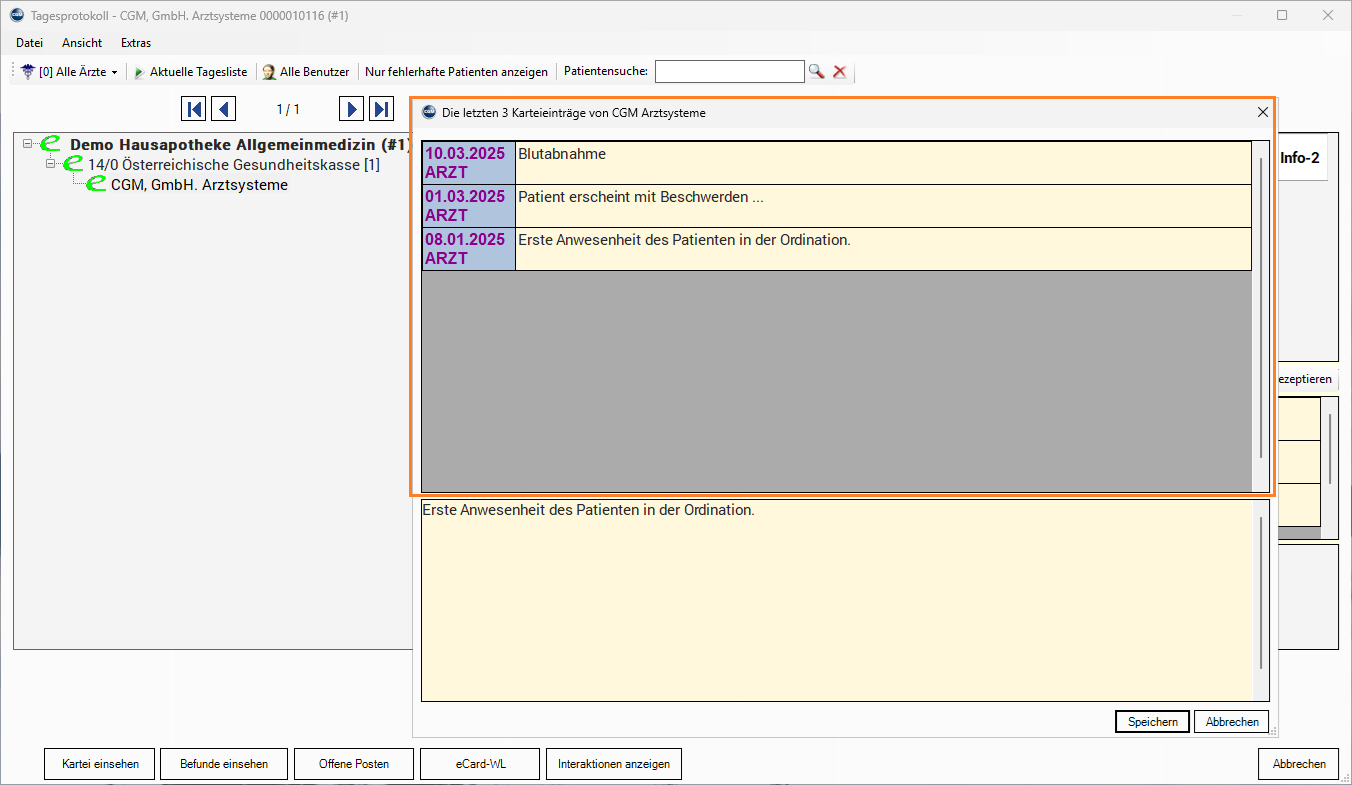Collapse the Österreichische Gesundheitskasse tree node
1352x785 pixels.
pos(50,164)
